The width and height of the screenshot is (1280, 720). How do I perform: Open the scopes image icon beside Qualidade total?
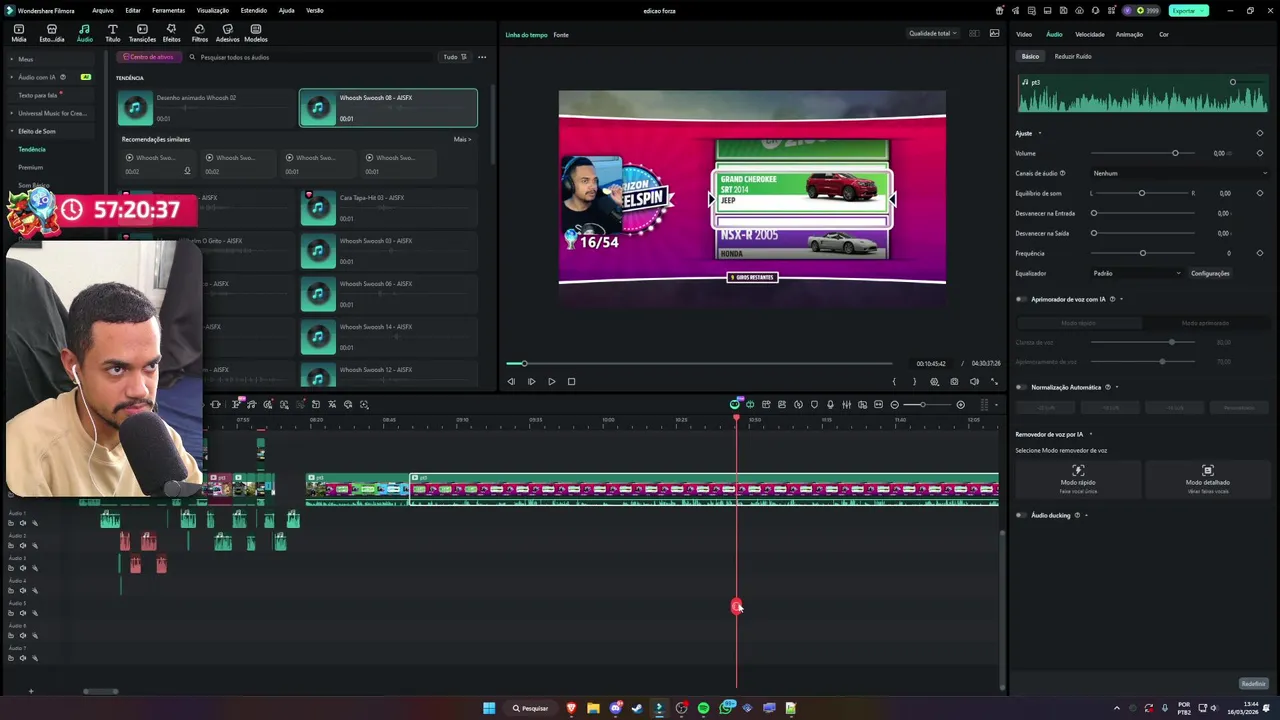994,33
